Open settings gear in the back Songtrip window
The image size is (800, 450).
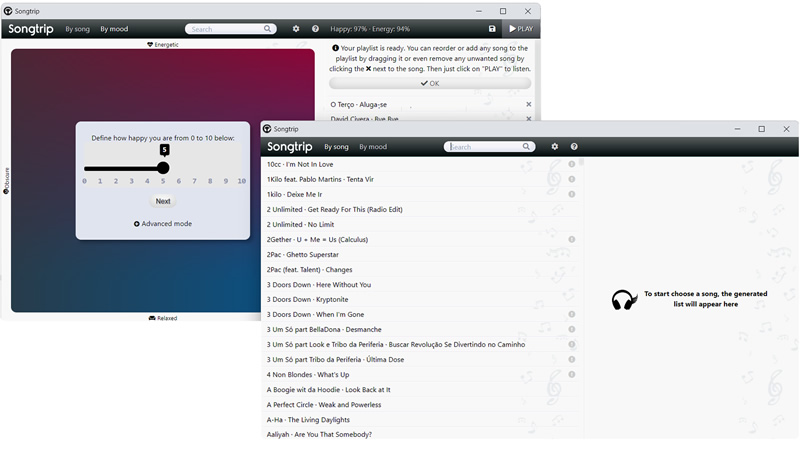tap(296, 29)
